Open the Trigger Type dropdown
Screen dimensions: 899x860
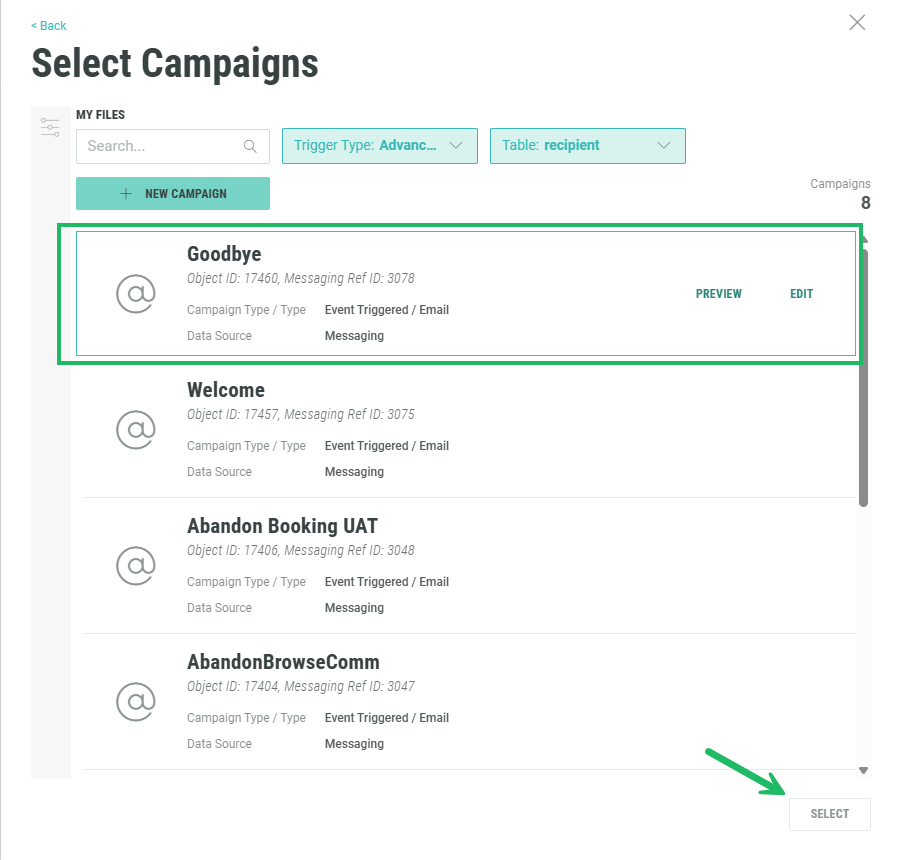tap(380, 146)
